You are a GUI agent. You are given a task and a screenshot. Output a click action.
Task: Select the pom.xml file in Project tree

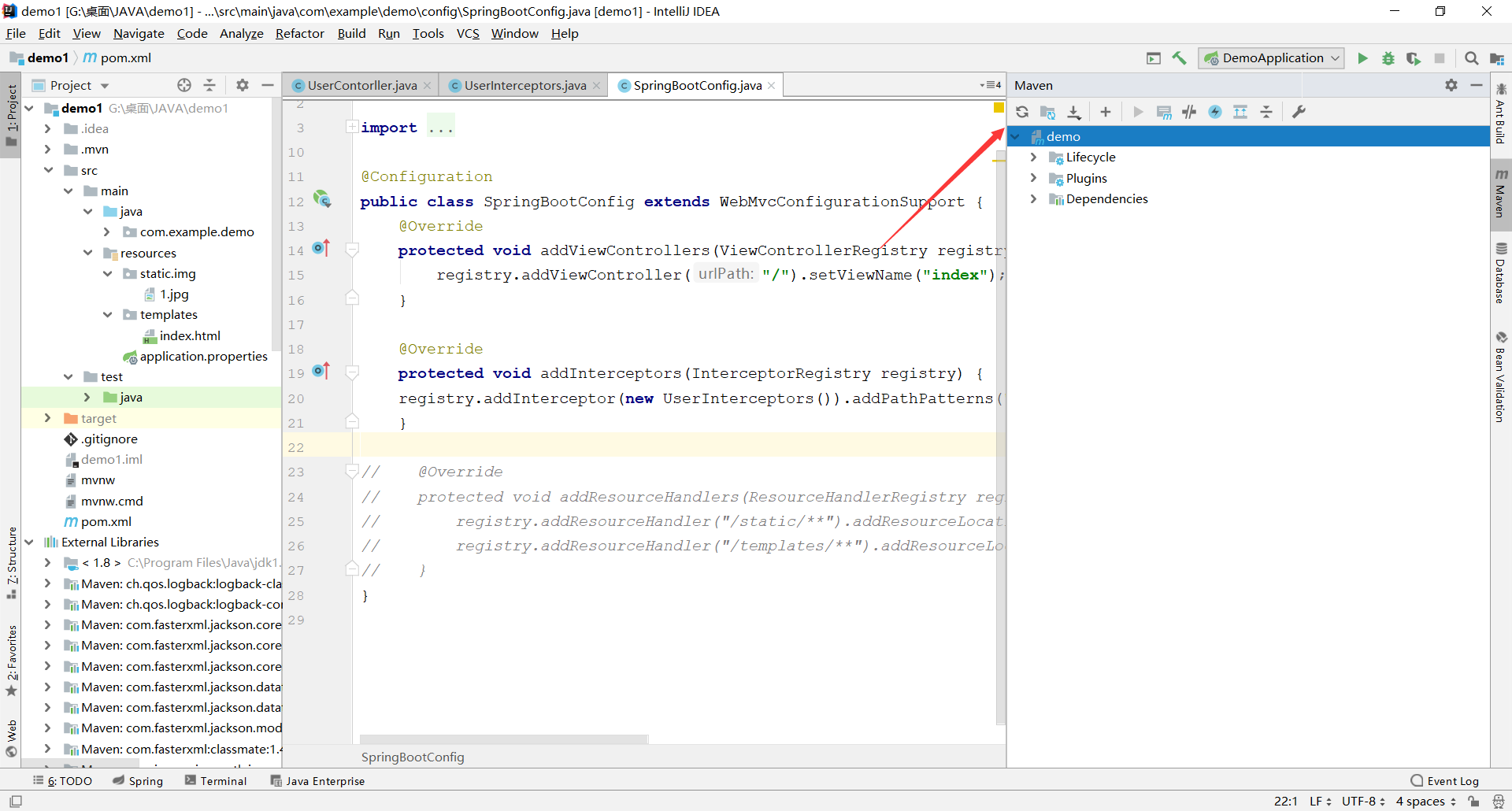[106, 521]
